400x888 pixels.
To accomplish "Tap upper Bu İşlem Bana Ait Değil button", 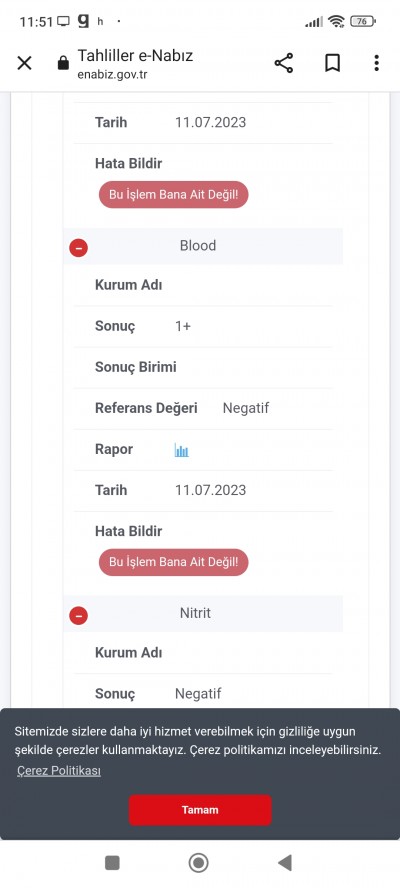I will point(173,195).
